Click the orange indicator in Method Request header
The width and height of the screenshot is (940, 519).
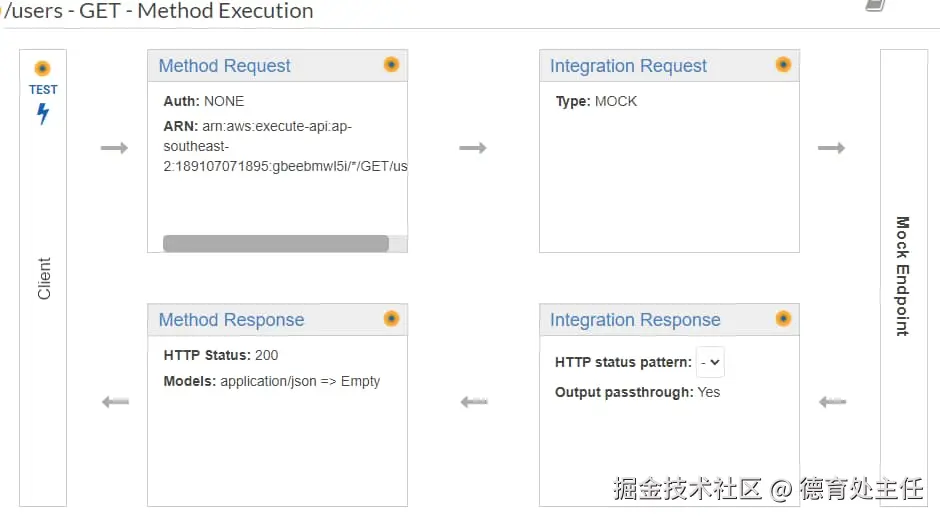point(391,64)
